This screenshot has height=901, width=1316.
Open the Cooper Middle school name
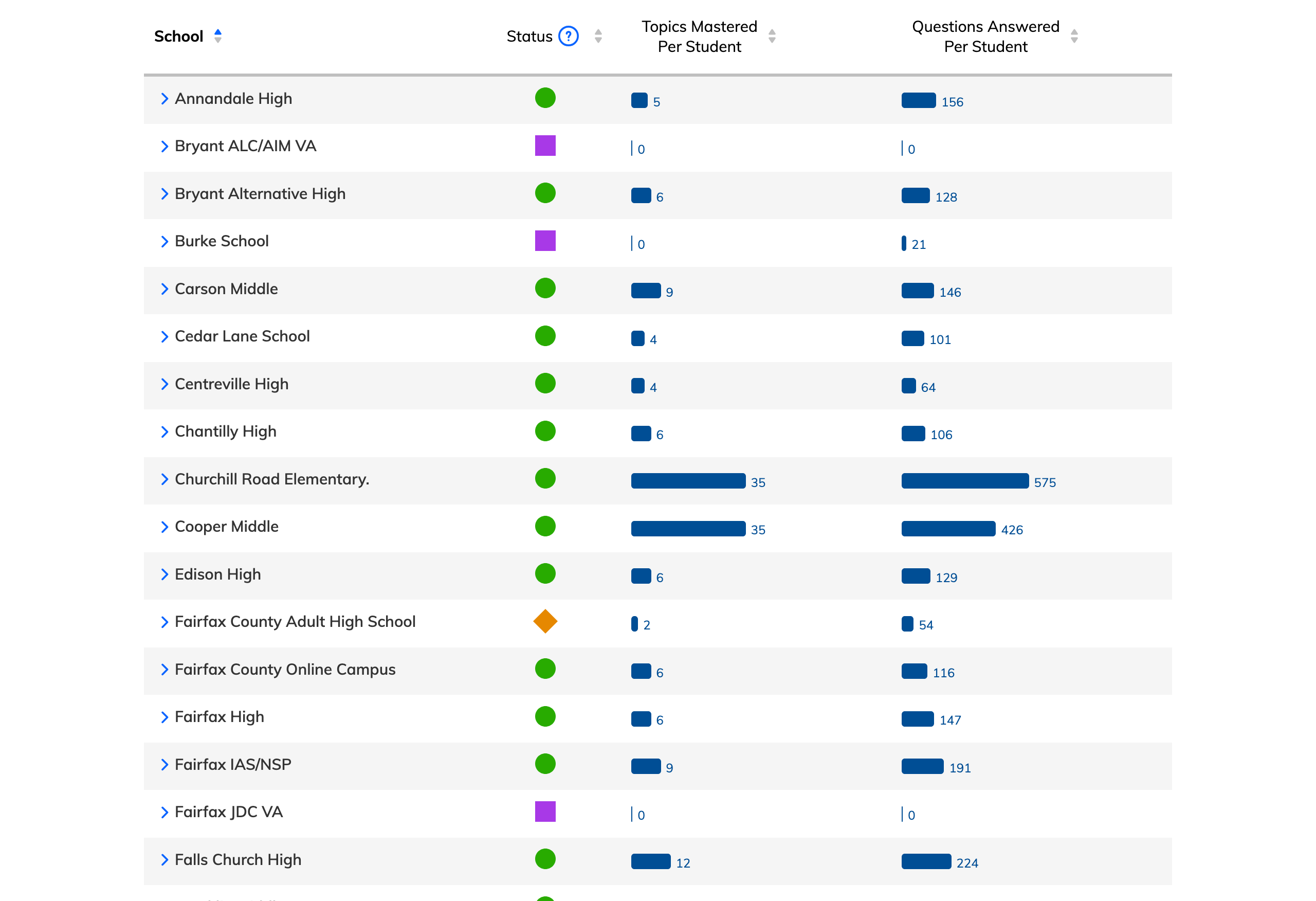click(x=227, y=527)
